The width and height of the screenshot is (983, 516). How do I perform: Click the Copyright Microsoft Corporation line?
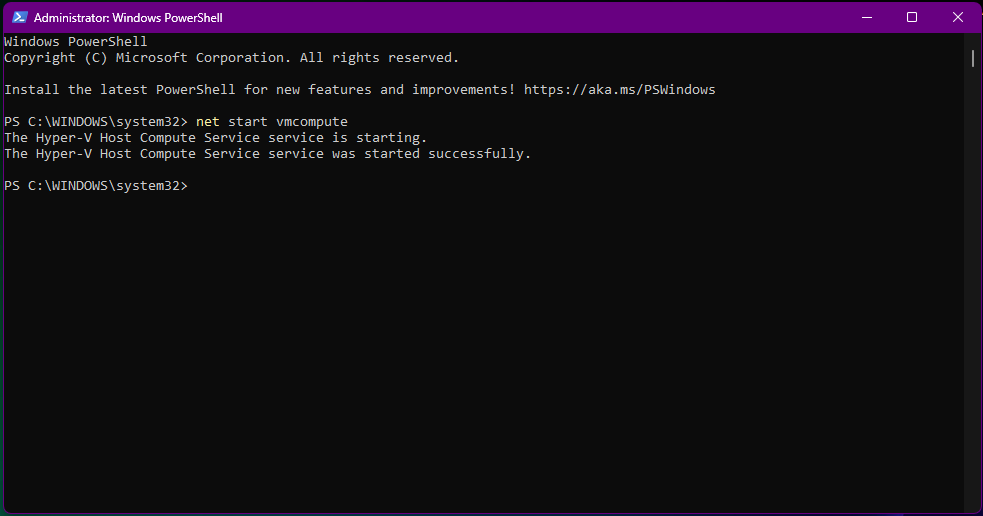[231, 58]
